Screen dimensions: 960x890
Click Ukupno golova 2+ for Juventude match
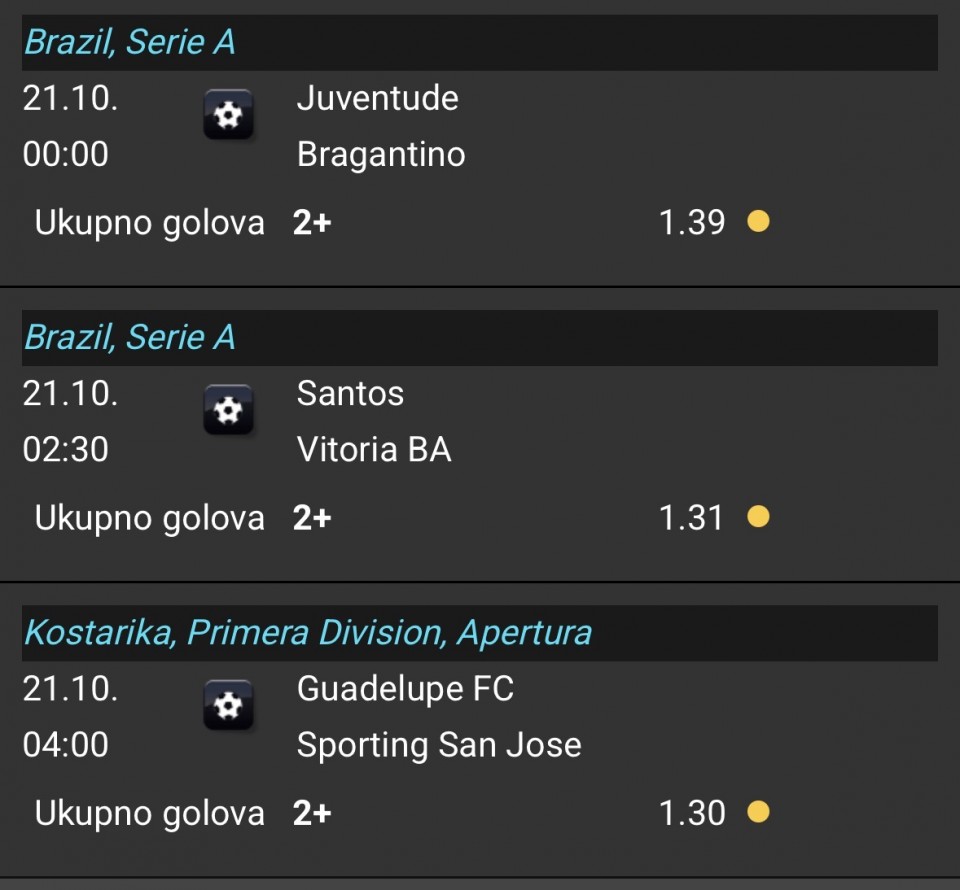click(x=182, y=222)
